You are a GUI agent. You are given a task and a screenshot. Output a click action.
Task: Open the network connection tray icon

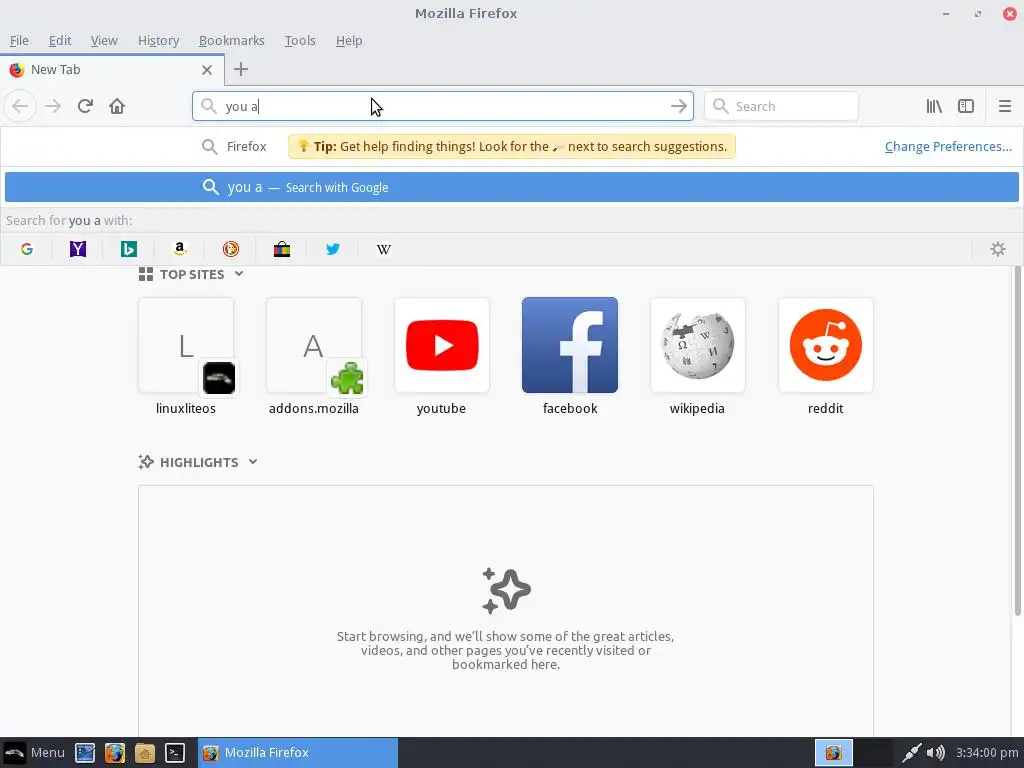tap(912, 753)
